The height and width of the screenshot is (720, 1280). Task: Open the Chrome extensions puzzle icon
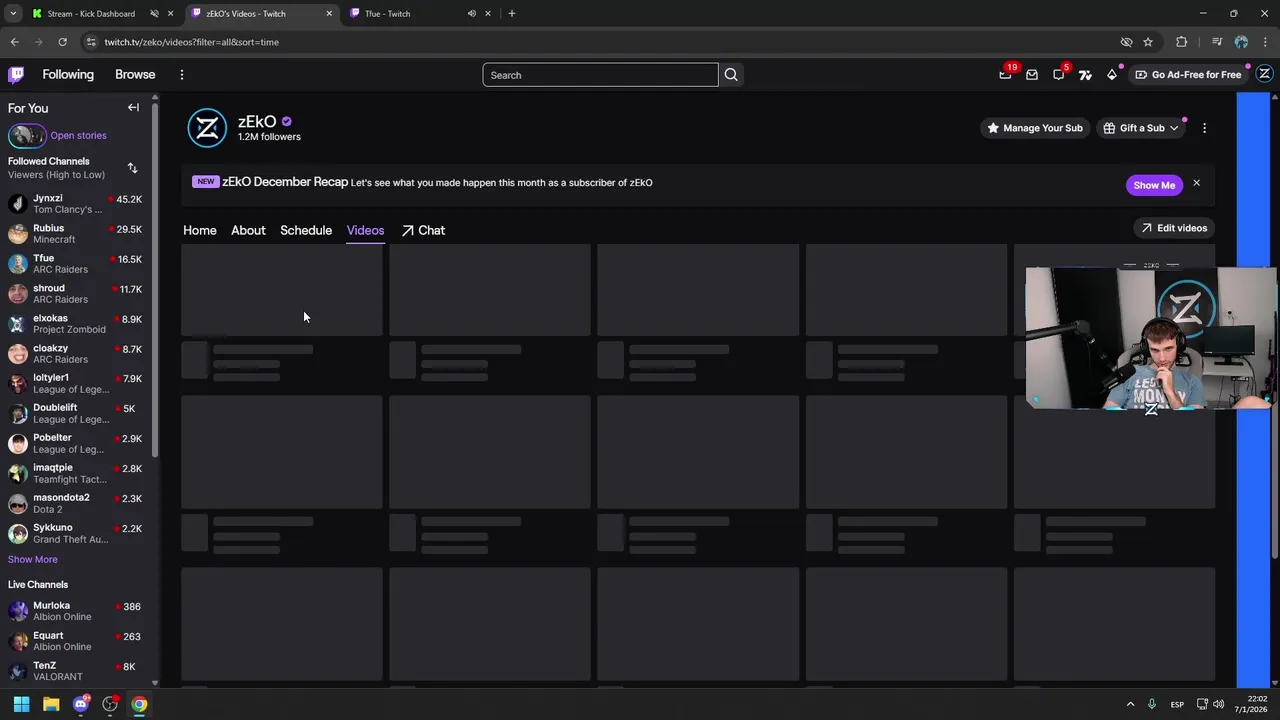[x=1182, y=42]
